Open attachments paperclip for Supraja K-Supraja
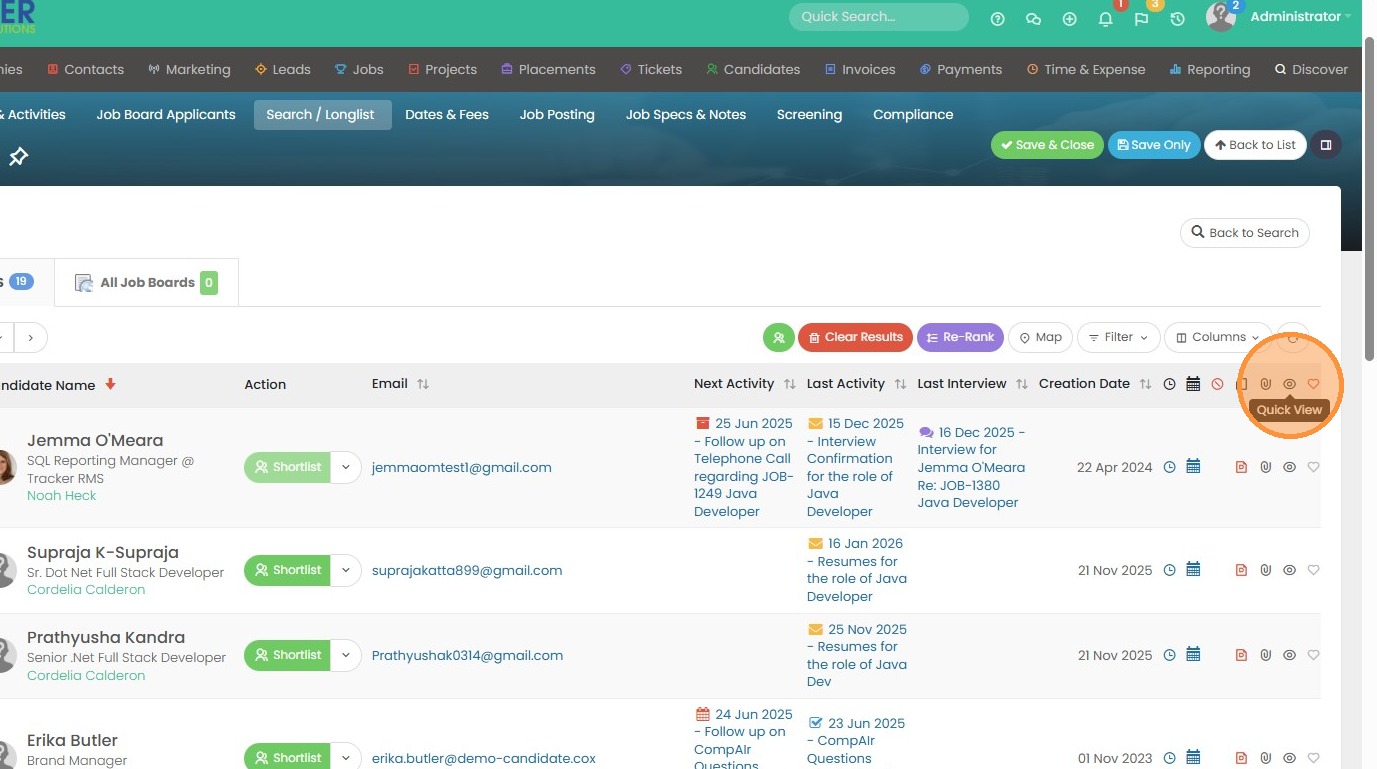1377x769 pixels. 1265,570
